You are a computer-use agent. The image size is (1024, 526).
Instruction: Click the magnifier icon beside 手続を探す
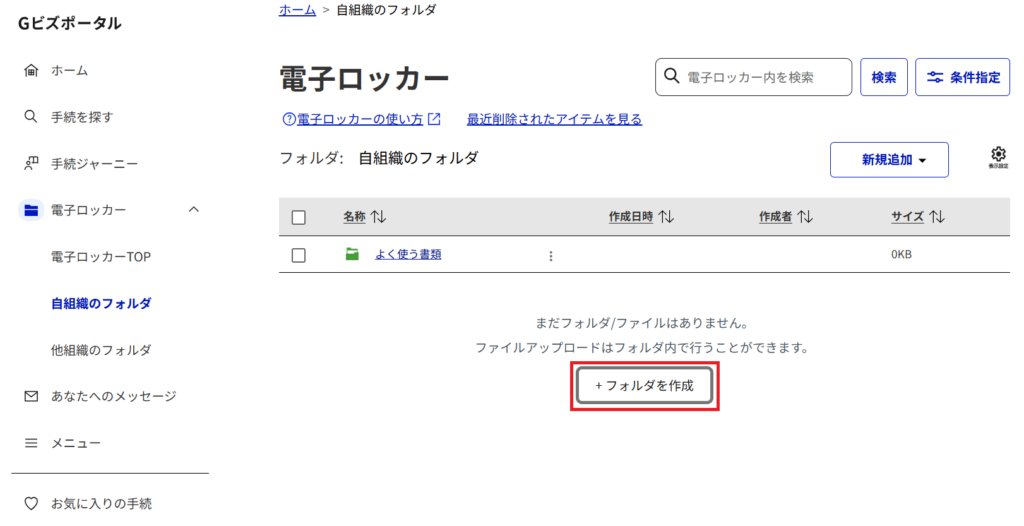click(30, 117)
